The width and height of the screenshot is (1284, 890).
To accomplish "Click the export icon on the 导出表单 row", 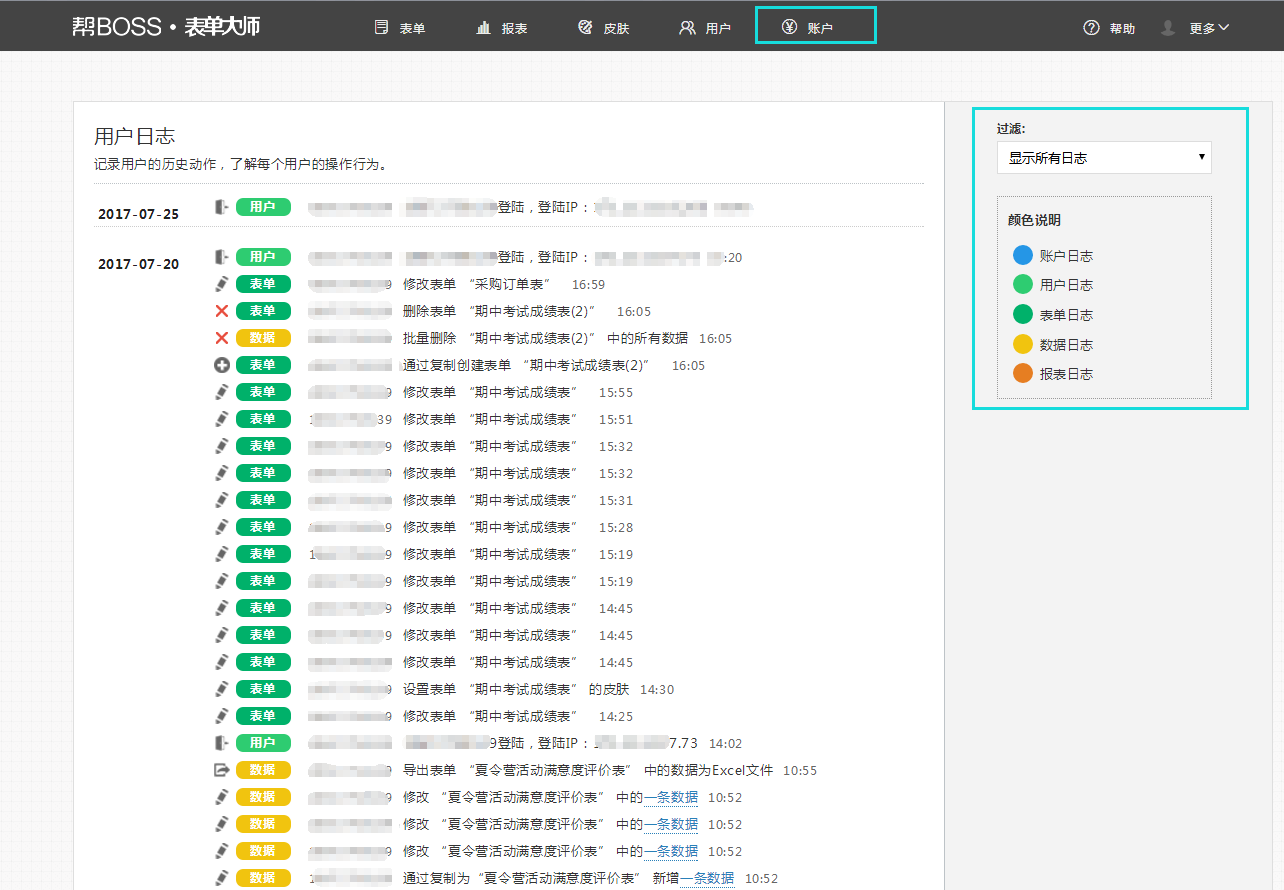I will 222,770.
